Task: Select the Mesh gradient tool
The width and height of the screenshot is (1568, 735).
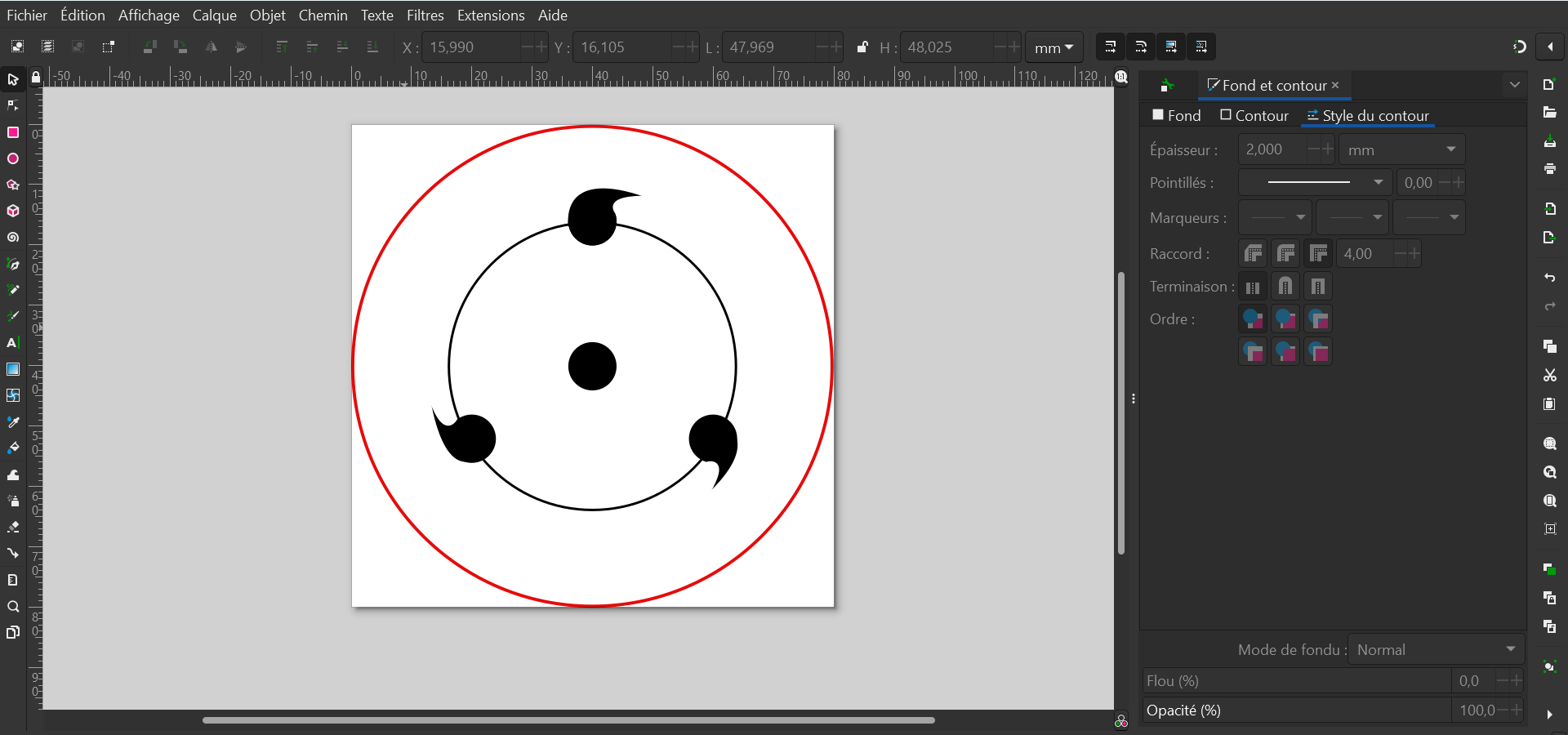Action: tap(13, 395)
